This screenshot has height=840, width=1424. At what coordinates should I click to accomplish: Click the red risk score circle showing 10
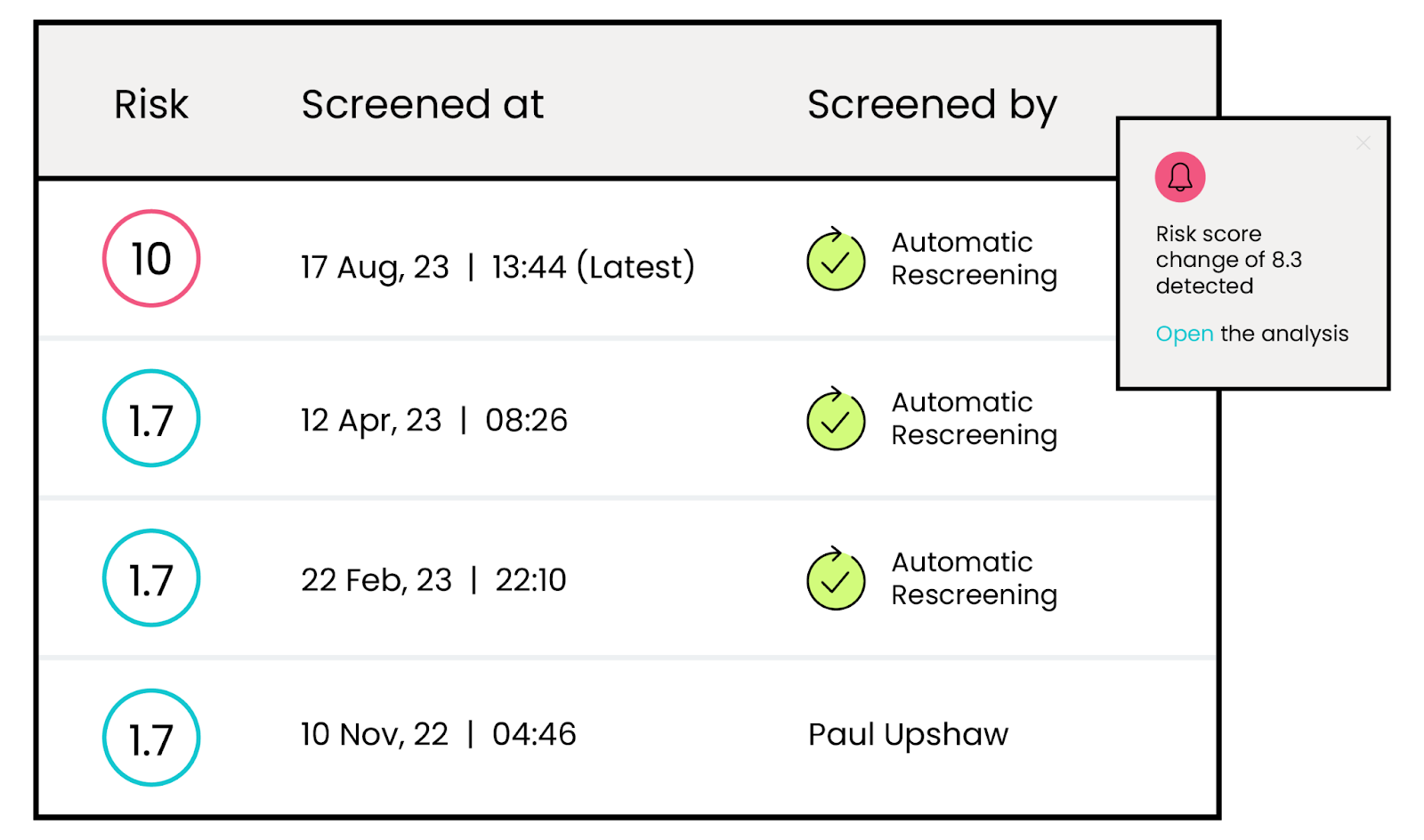[x=150, y=258]
